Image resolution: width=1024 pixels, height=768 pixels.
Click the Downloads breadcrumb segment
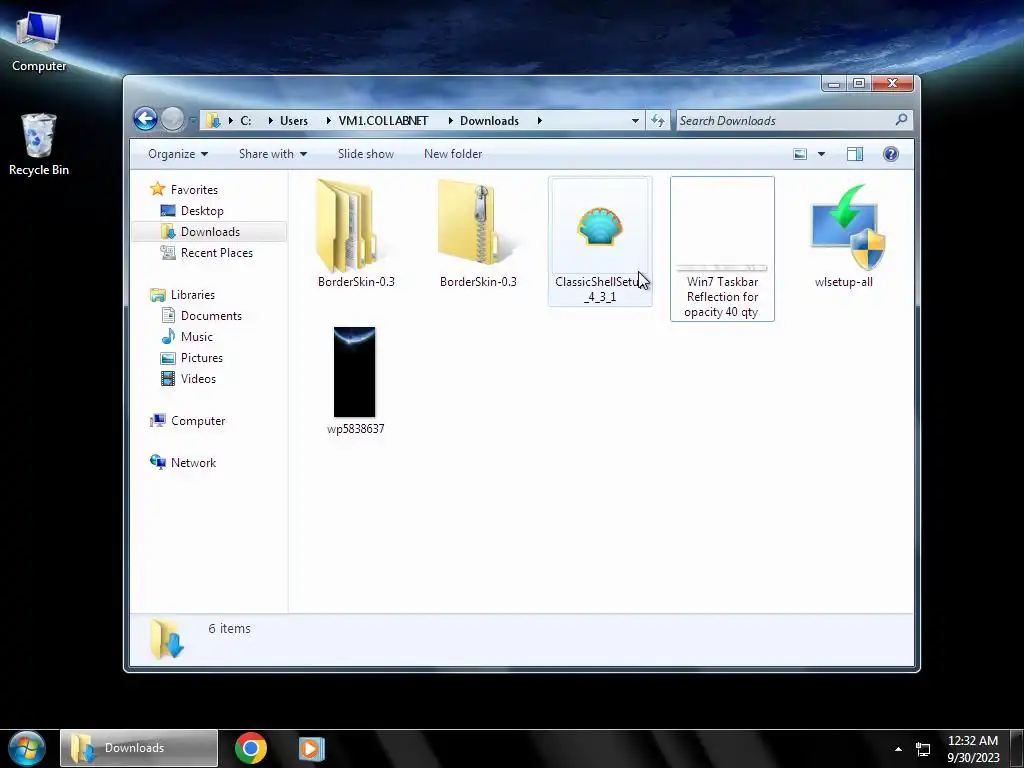tap(489, 121)
